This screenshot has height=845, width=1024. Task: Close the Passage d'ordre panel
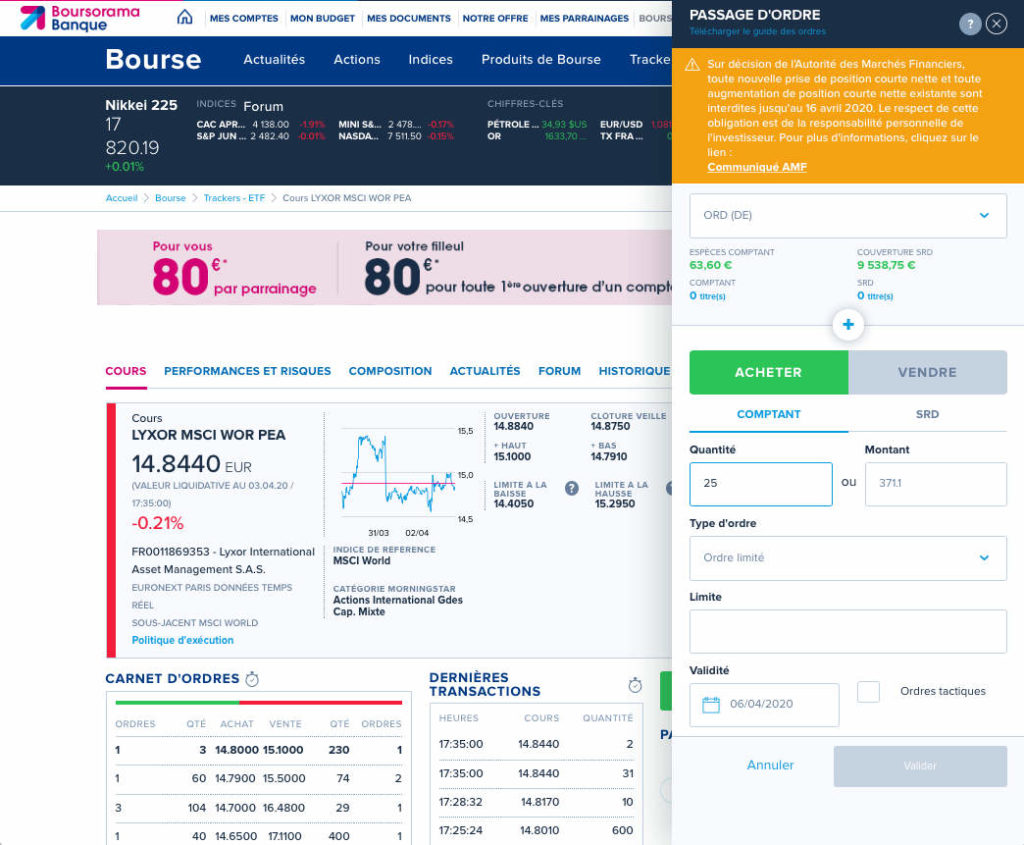[996, 24]
